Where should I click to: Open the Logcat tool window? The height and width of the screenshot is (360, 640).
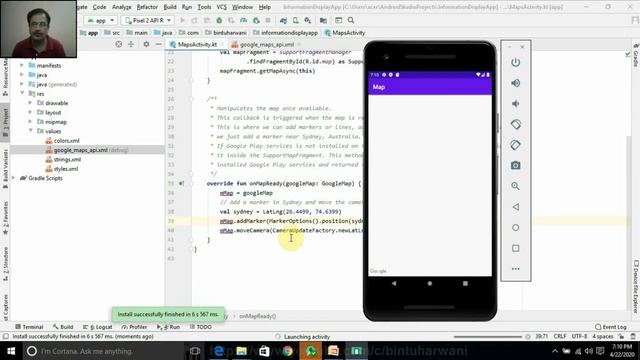click(98, 327)
